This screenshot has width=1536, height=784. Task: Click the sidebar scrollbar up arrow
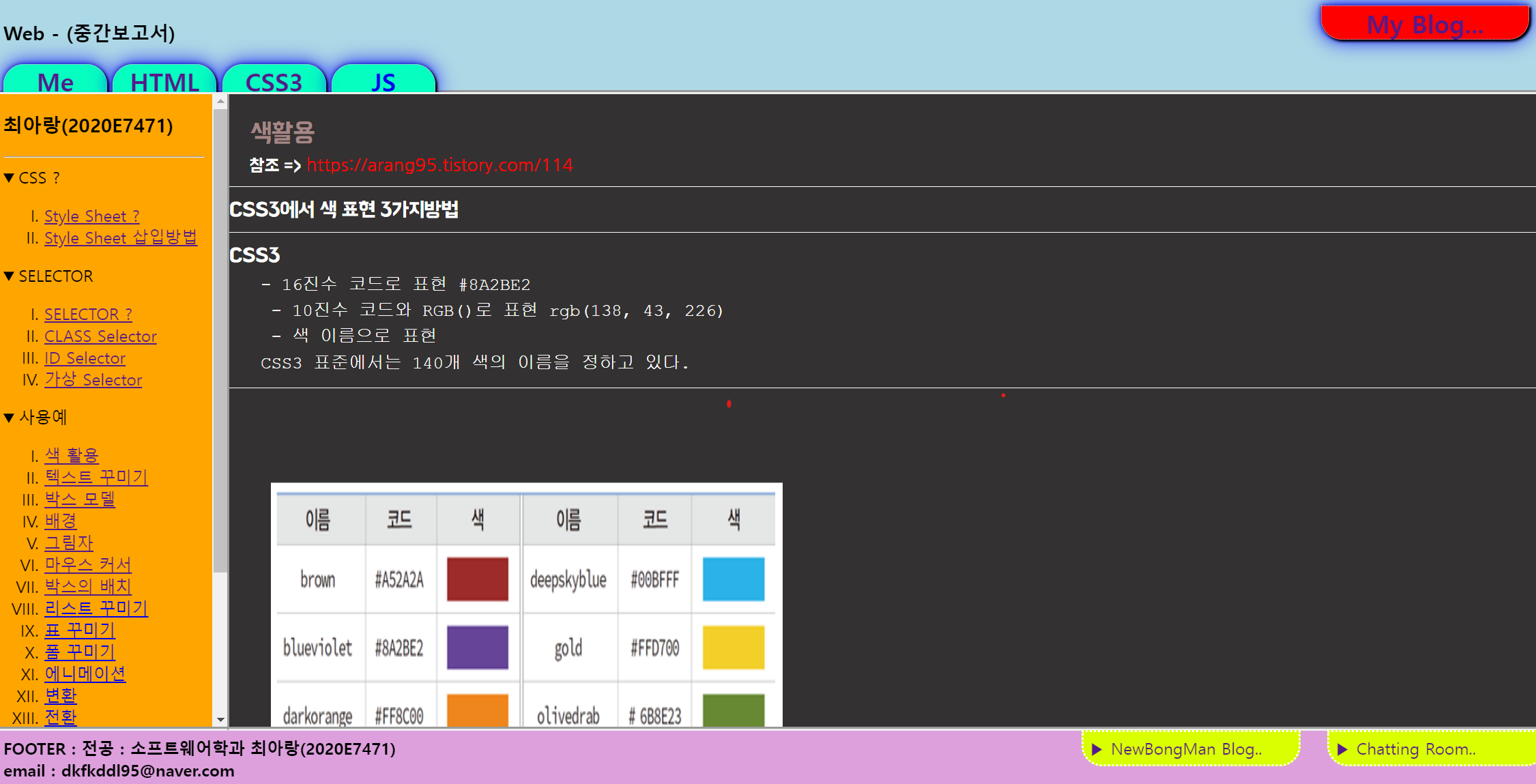220,102
